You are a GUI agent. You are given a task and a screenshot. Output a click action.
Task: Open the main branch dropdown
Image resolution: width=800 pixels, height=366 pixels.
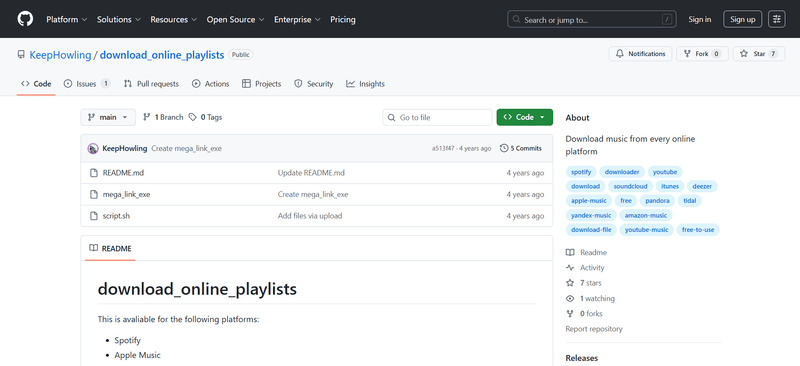click(x=108, y=117)
